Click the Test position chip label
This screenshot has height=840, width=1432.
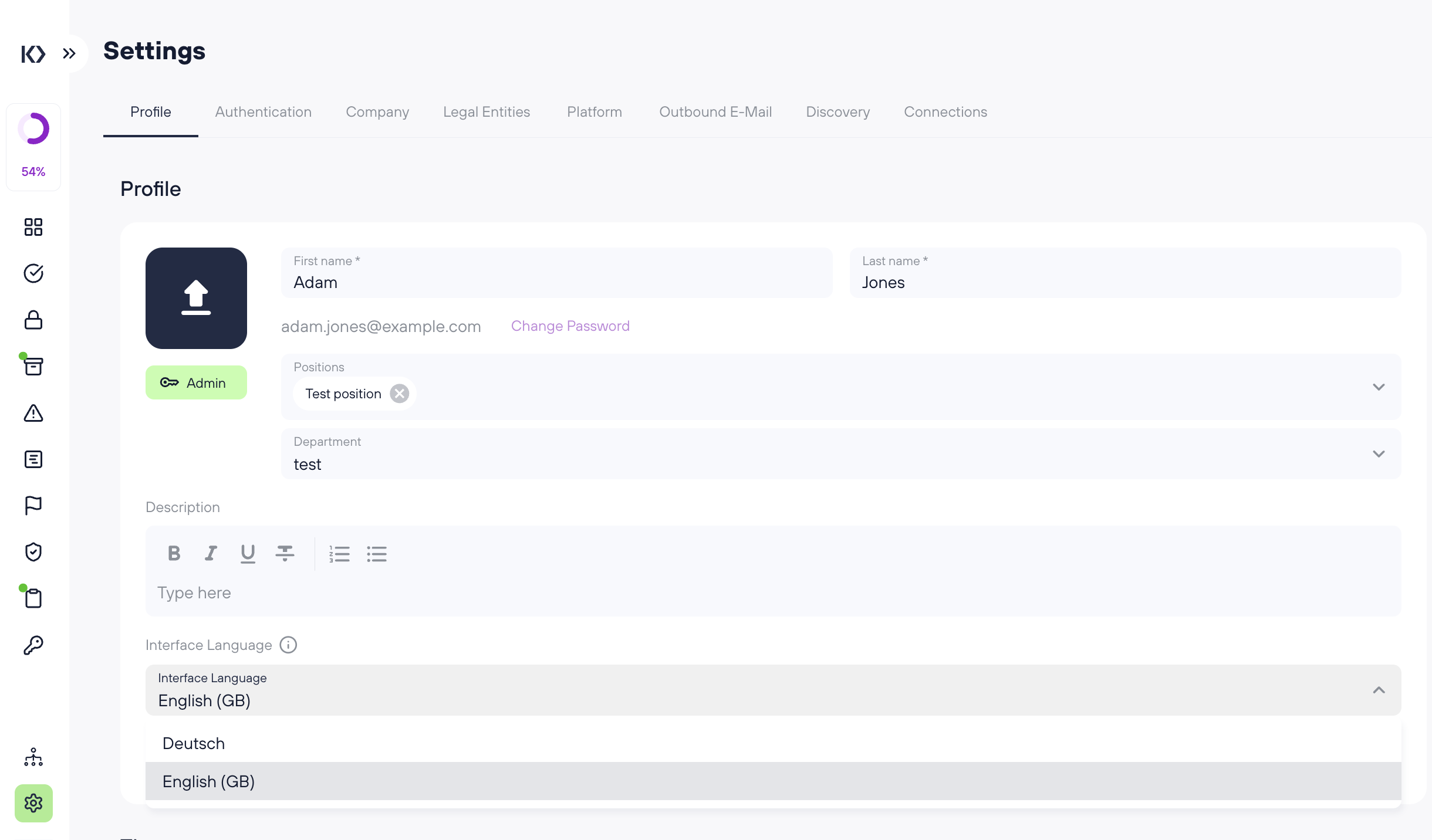point(343,394)
